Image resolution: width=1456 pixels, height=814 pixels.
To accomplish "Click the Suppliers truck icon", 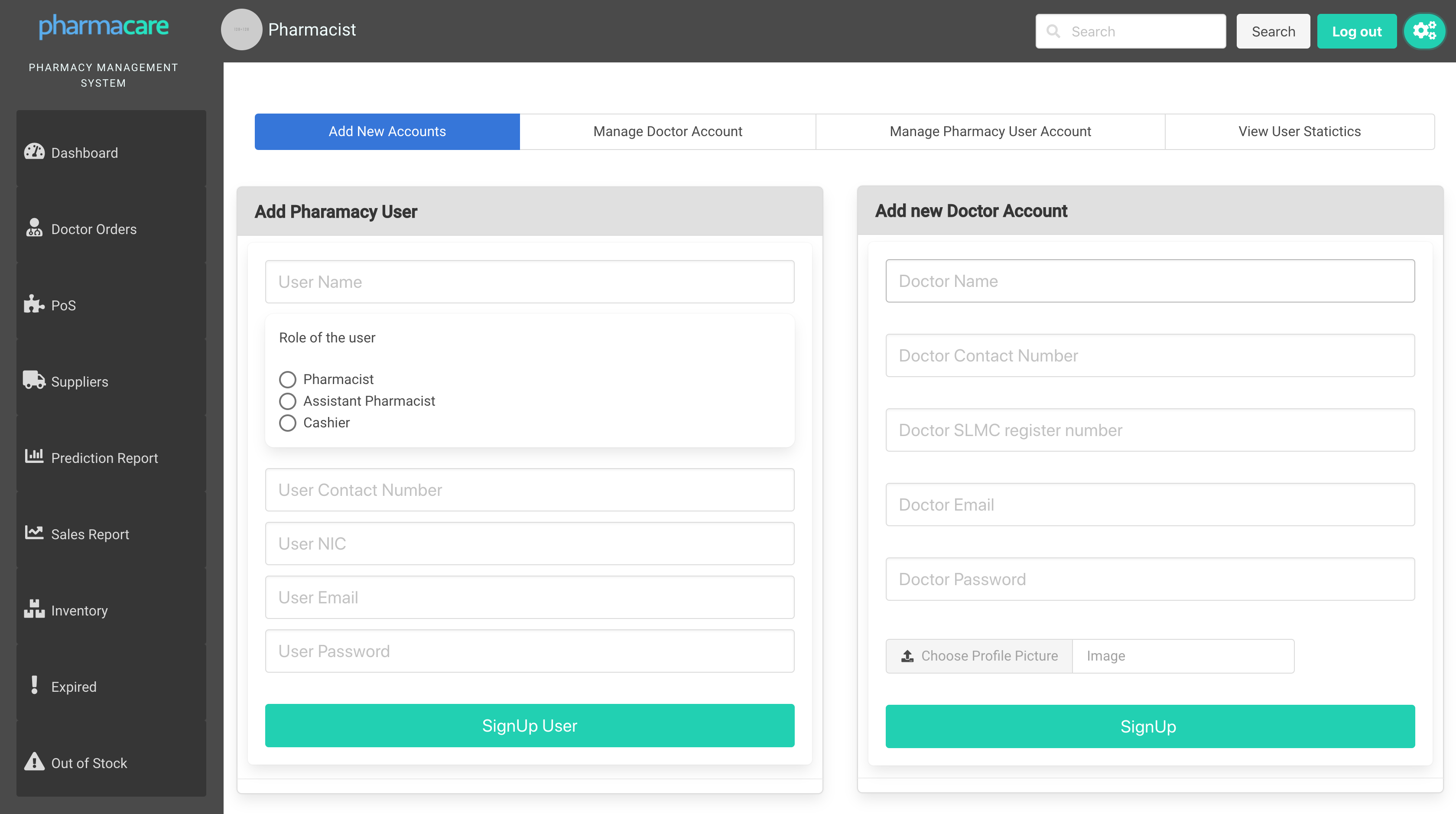I will tap(34, 380).
